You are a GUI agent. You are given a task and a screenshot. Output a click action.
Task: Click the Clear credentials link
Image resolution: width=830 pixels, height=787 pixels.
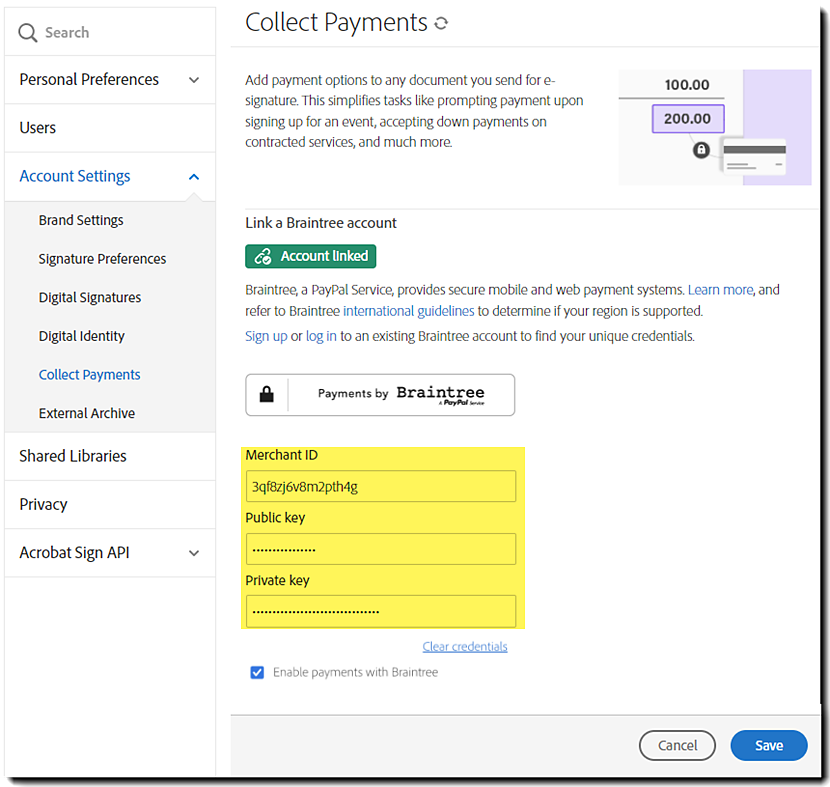point(465,647)
